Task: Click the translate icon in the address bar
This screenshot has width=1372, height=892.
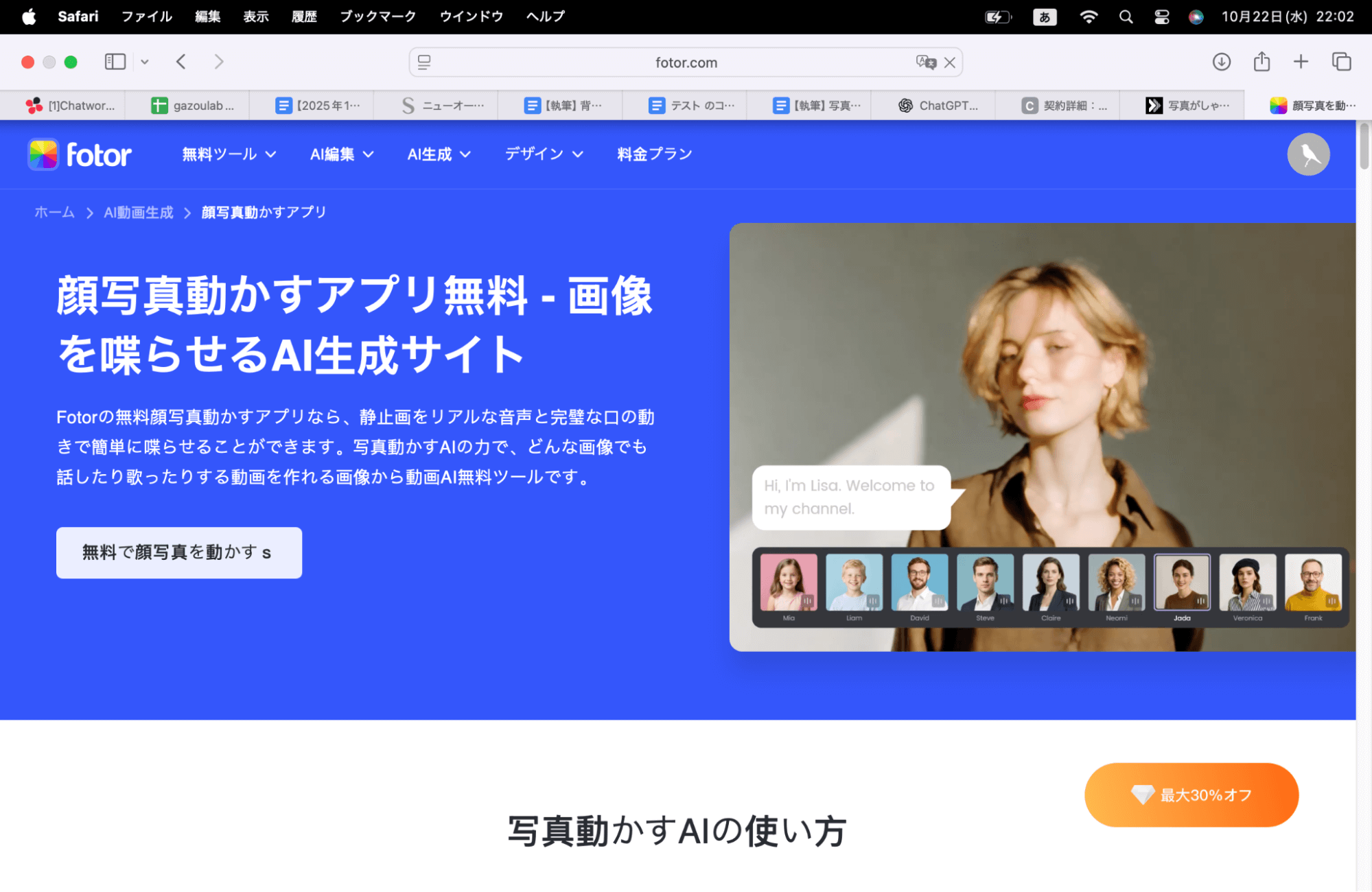Action: [x=925, y=62]
